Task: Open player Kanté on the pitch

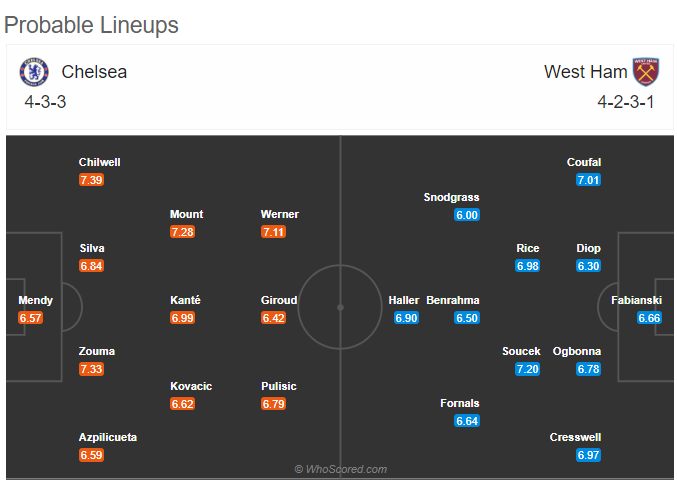Action: (185, 300)
